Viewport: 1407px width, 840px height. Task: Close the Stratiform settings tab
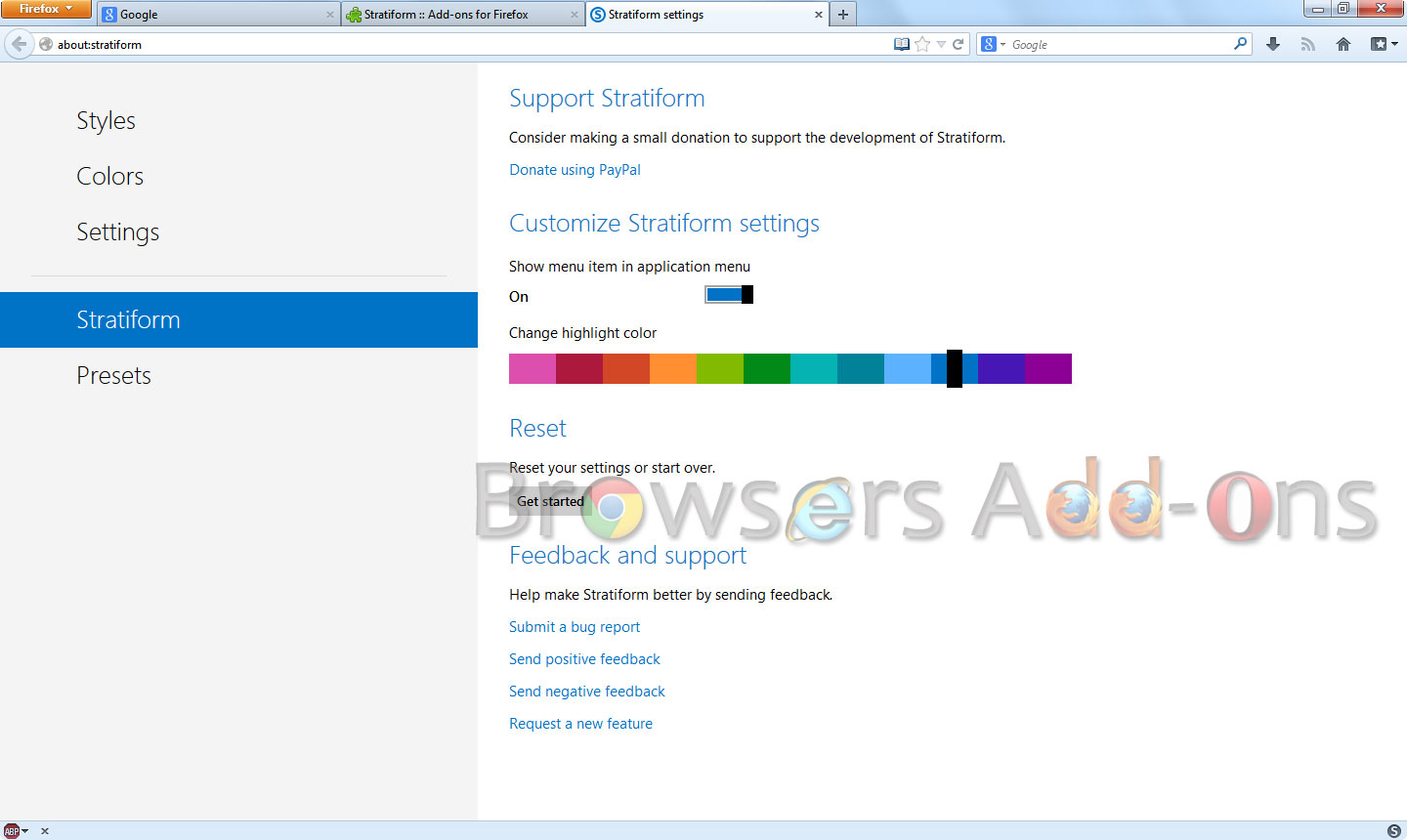pos(818,15)
